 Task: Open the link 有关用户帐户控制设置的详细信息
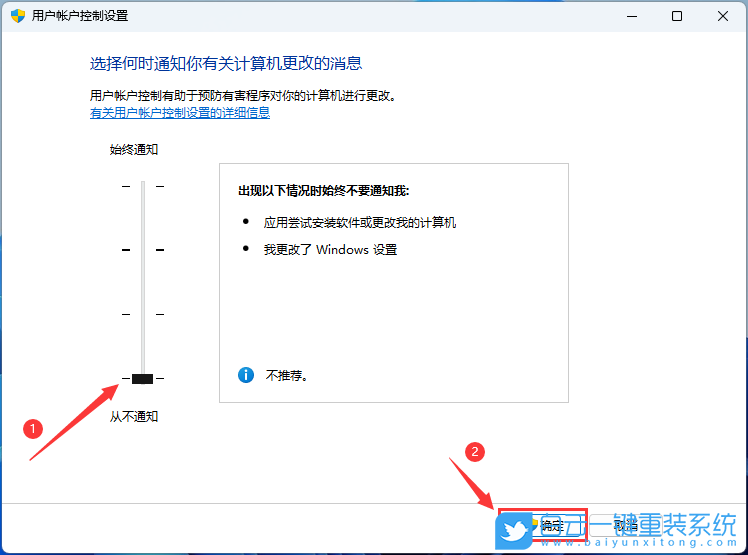pos(180,113)
